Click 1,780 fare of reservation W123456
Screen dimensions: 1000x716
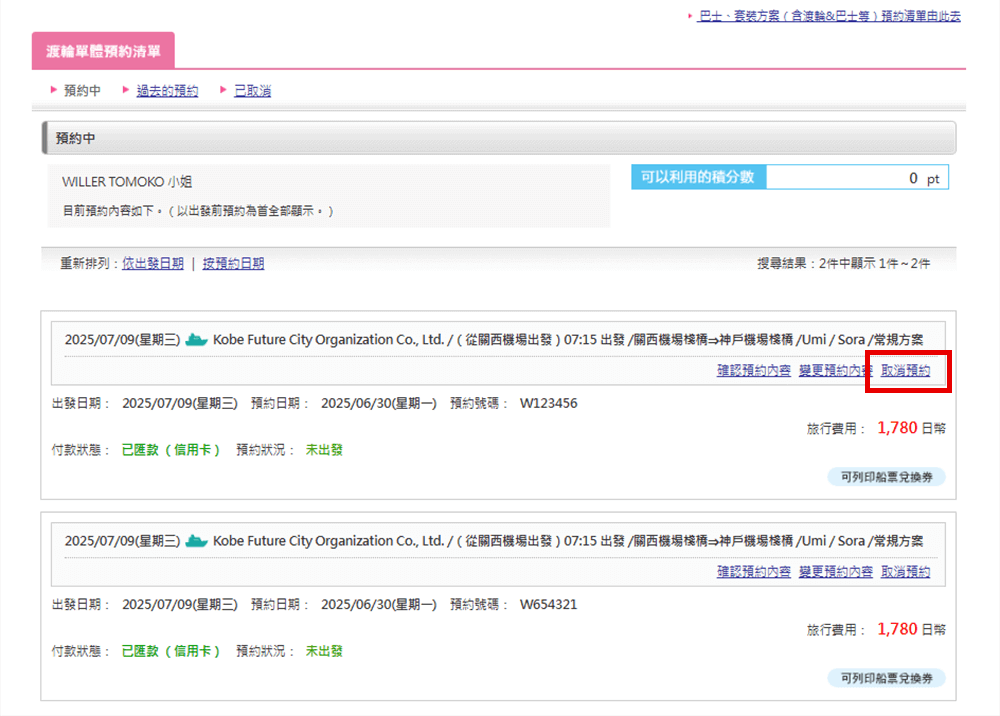click(897, 428)
